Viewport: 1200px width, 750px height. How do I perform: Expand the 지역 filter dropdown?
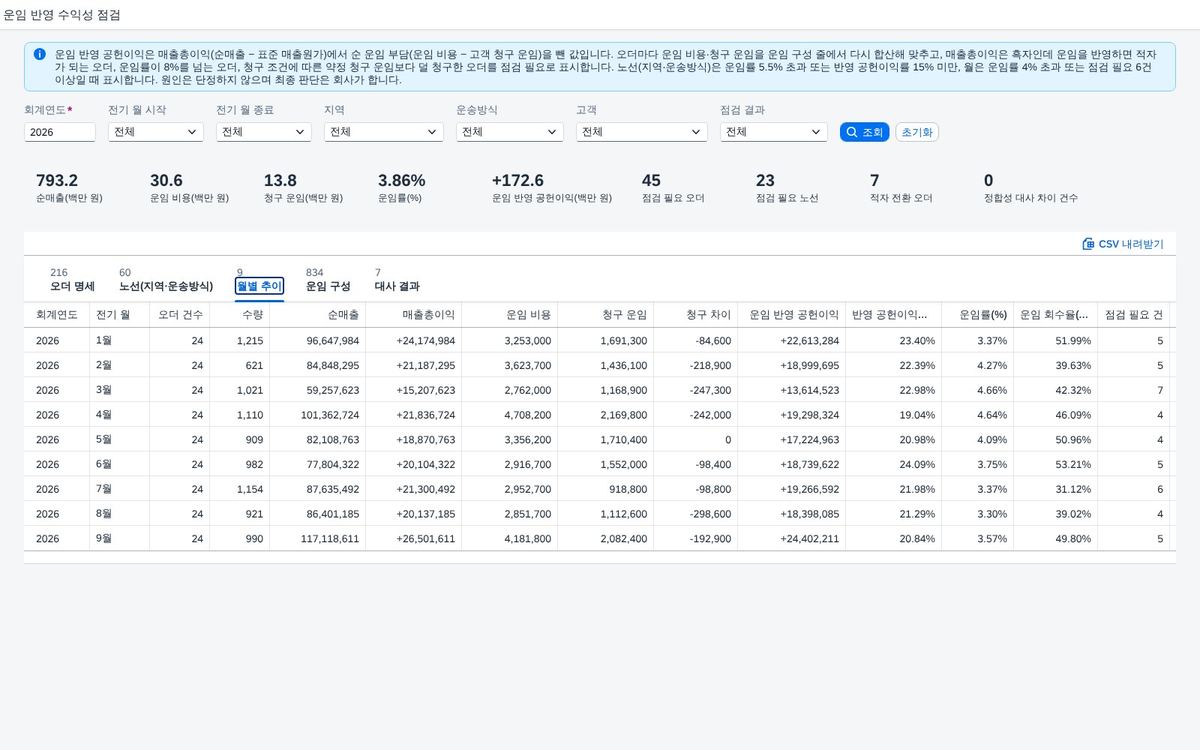(383, 132)
